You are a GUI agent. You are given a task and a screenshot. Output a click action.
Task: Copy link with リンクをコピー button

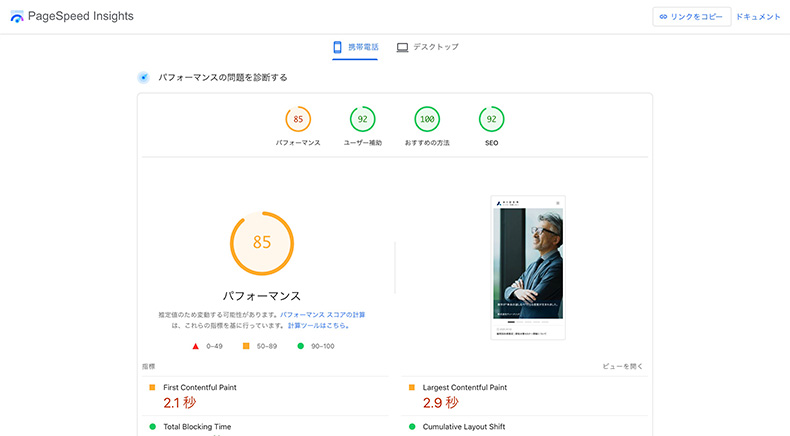[x=692, y=17]
